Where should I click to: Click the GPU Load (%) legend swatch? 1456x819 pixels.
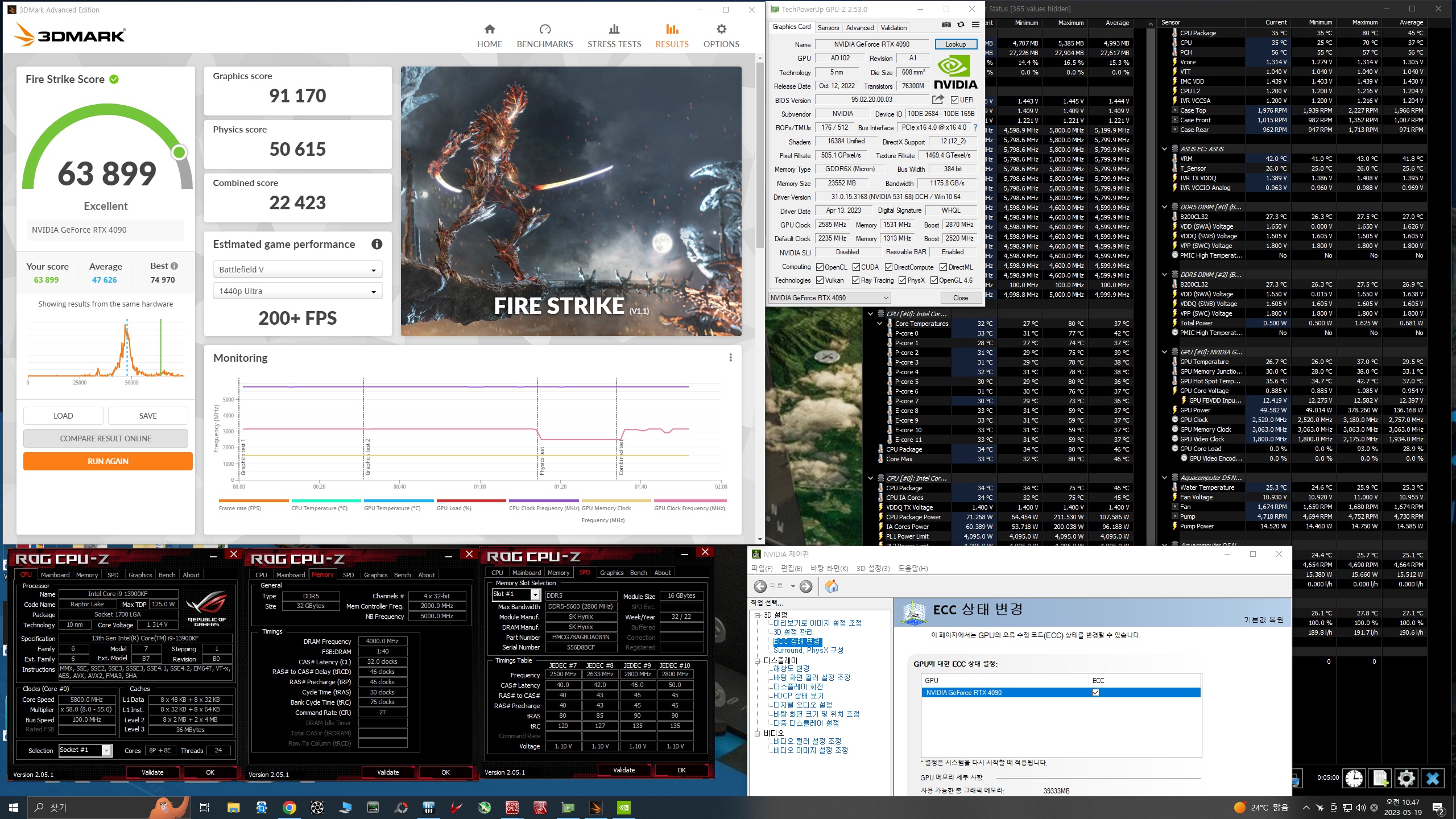point(471,500)
